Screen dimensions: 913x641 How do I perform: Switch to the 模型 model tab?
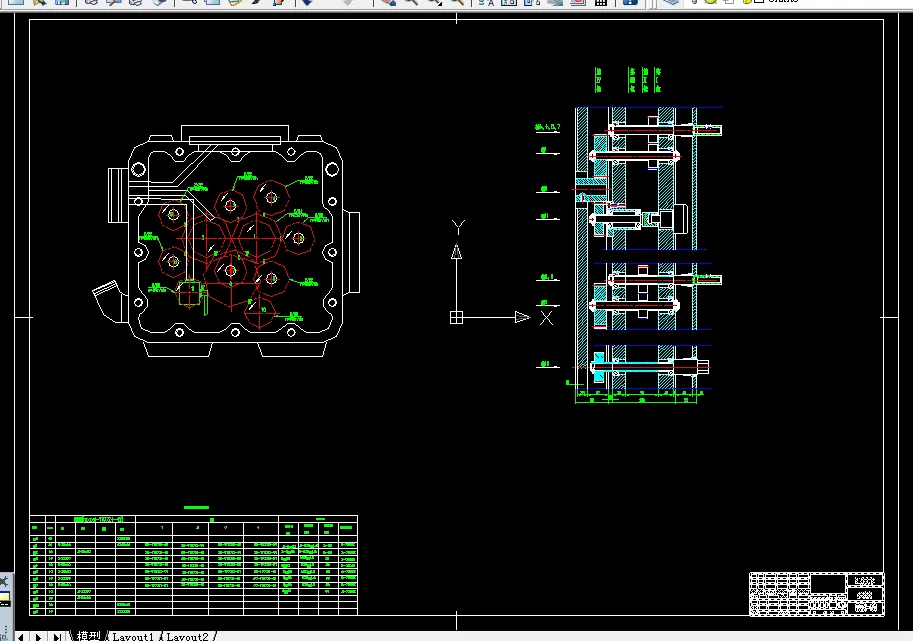point(88,636)
